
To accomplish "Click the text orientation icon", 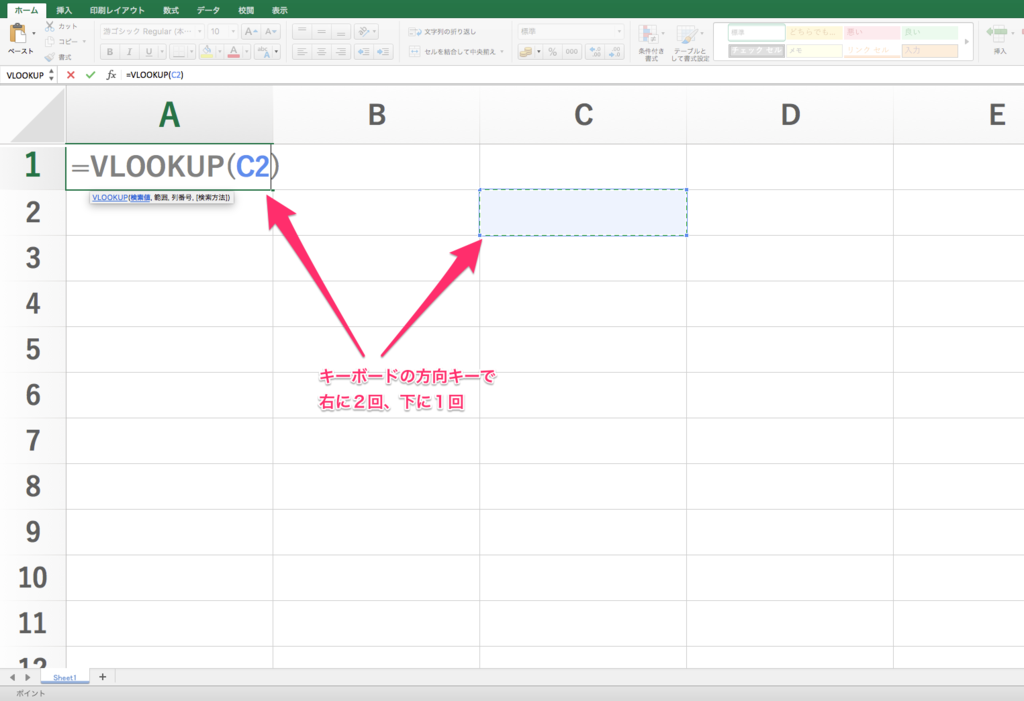I will pos(364,31).
